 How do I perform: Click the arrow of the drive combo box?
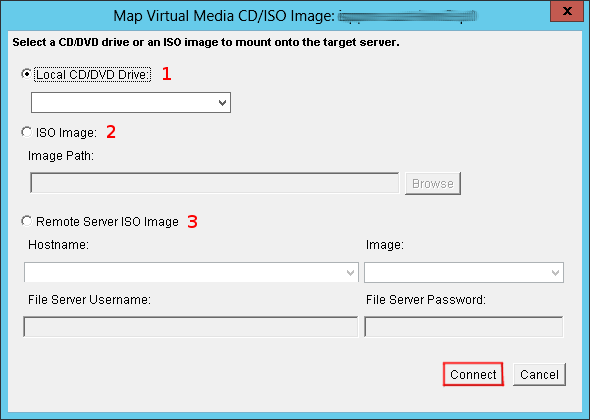[222, 102]
